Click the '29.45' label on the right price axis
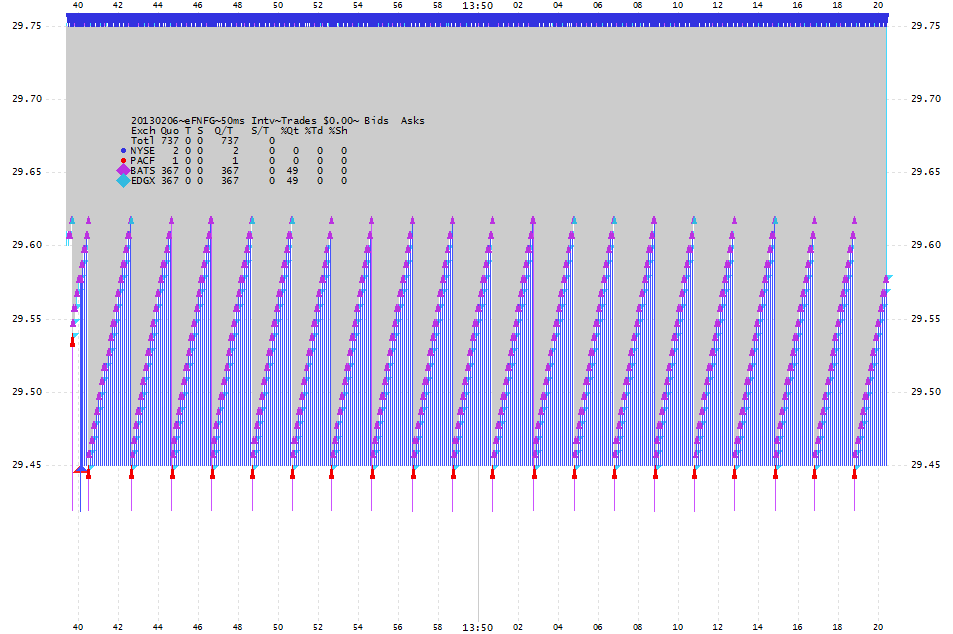Viewport: 953px width, 634px height. 926,465
